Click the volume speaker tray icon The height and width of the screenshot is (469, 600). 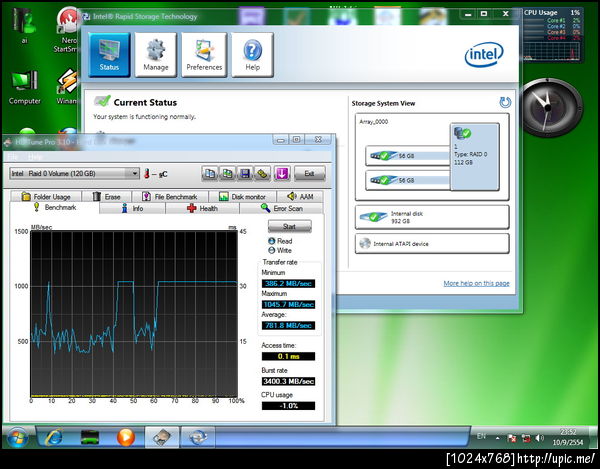539,438
